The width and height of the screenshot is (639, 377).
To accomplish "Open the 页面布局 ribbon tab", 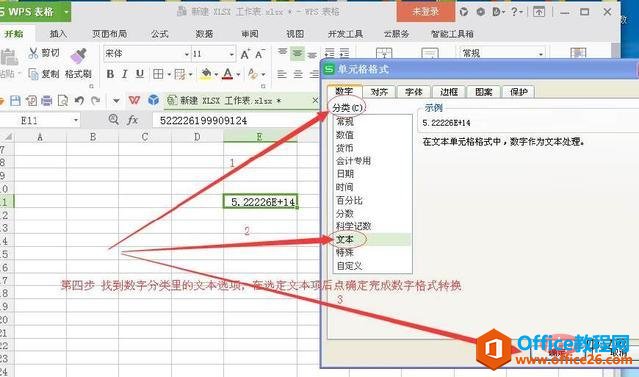I will [109, 34].
